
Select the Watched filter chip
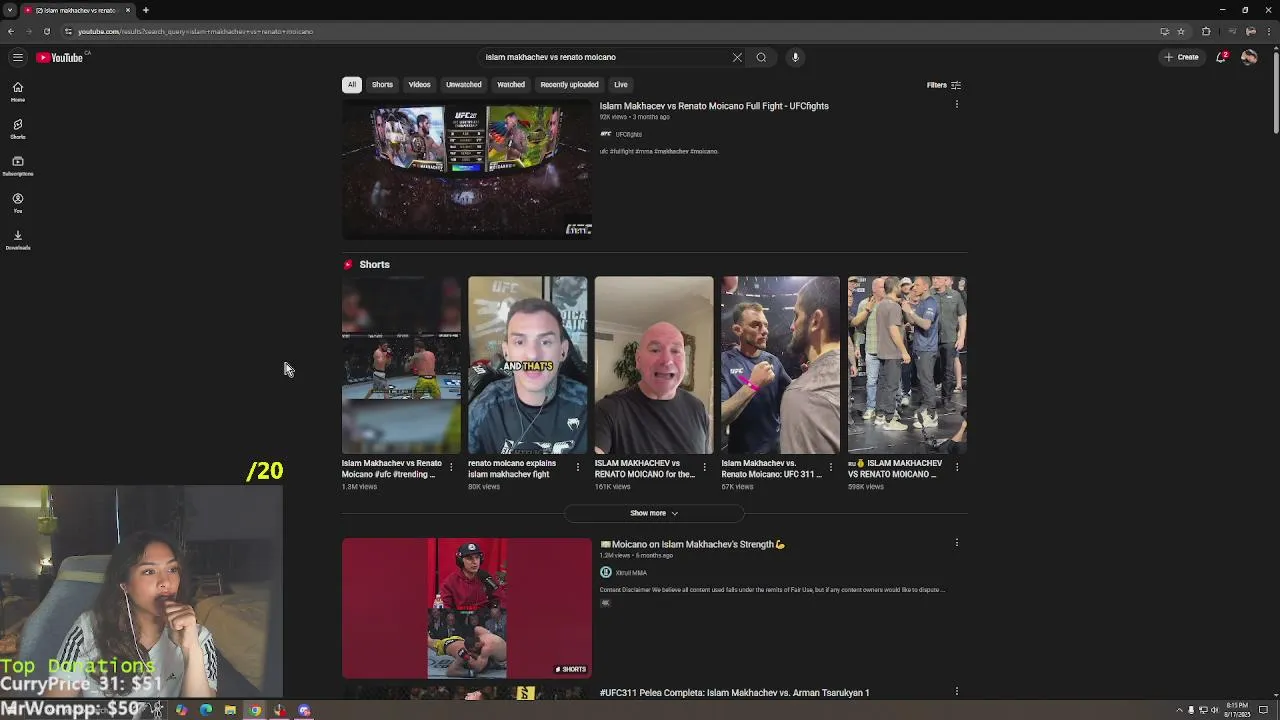511,85
